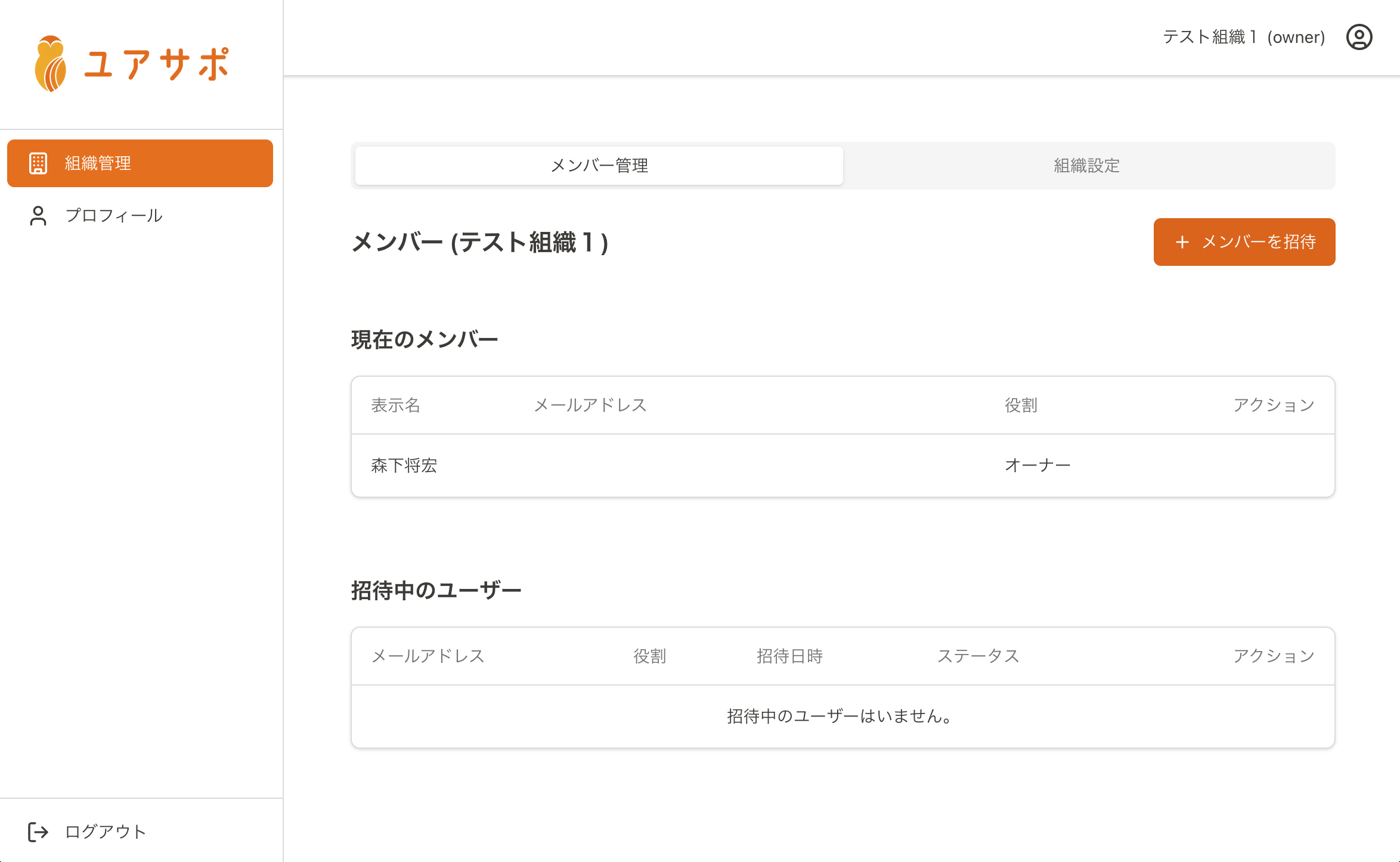Click the person icon beside プロフィール

38,216
